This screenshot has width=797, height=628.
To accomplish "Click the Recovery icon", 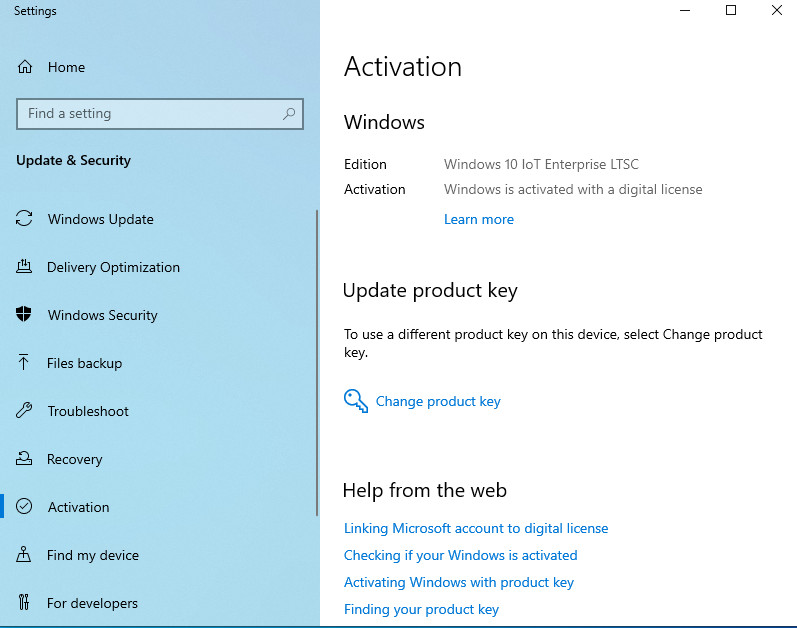I will point(24,458).
